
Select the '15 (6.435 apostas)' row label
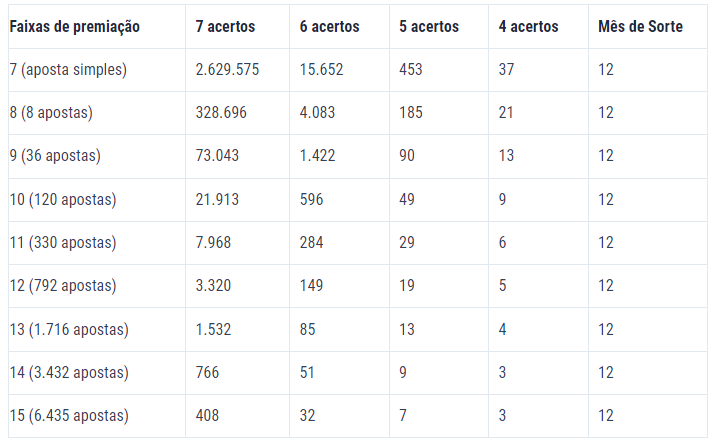click(x=69, y=415)
